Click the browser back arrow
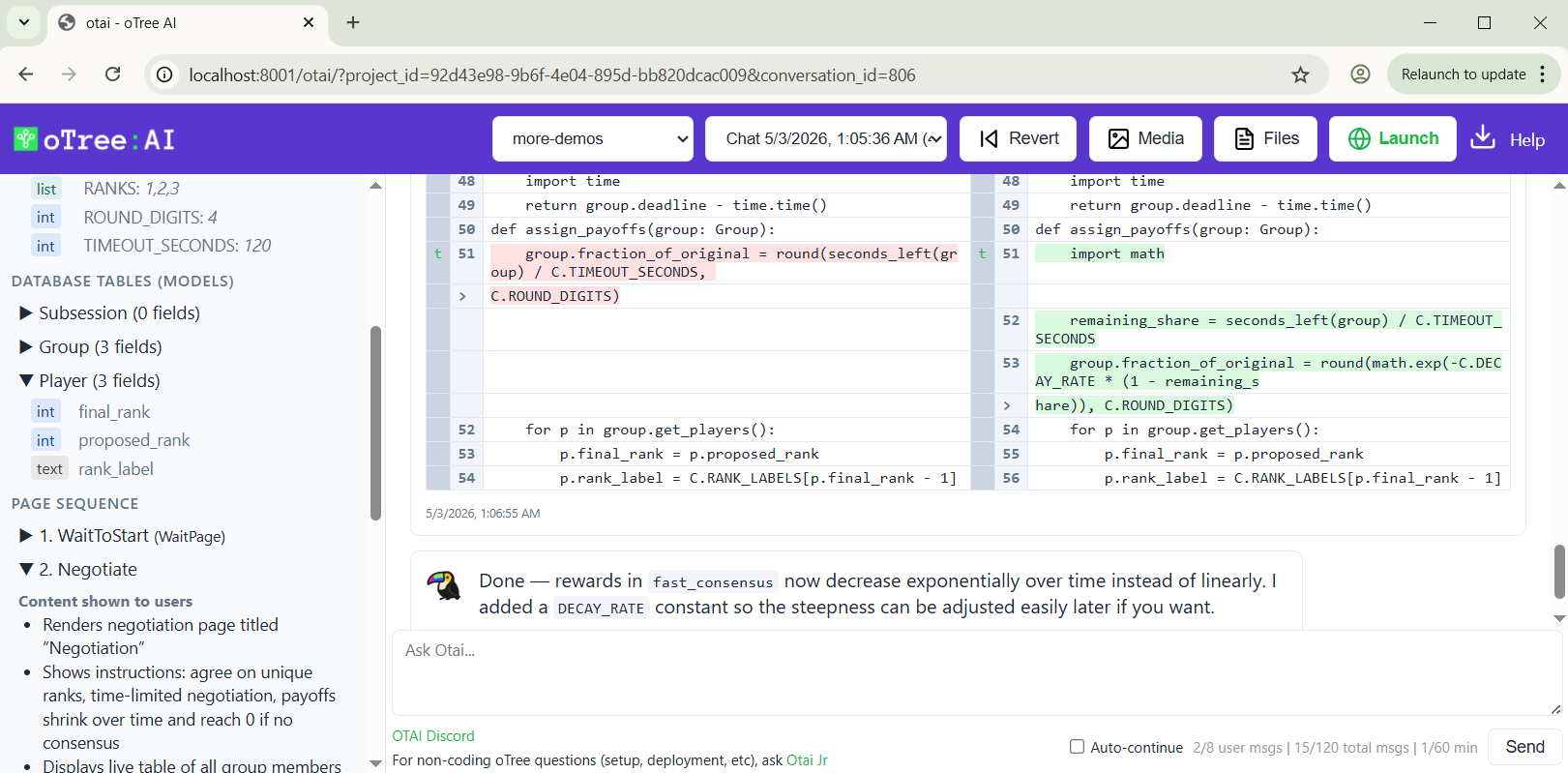The image size is (1568, 773). 26,74
